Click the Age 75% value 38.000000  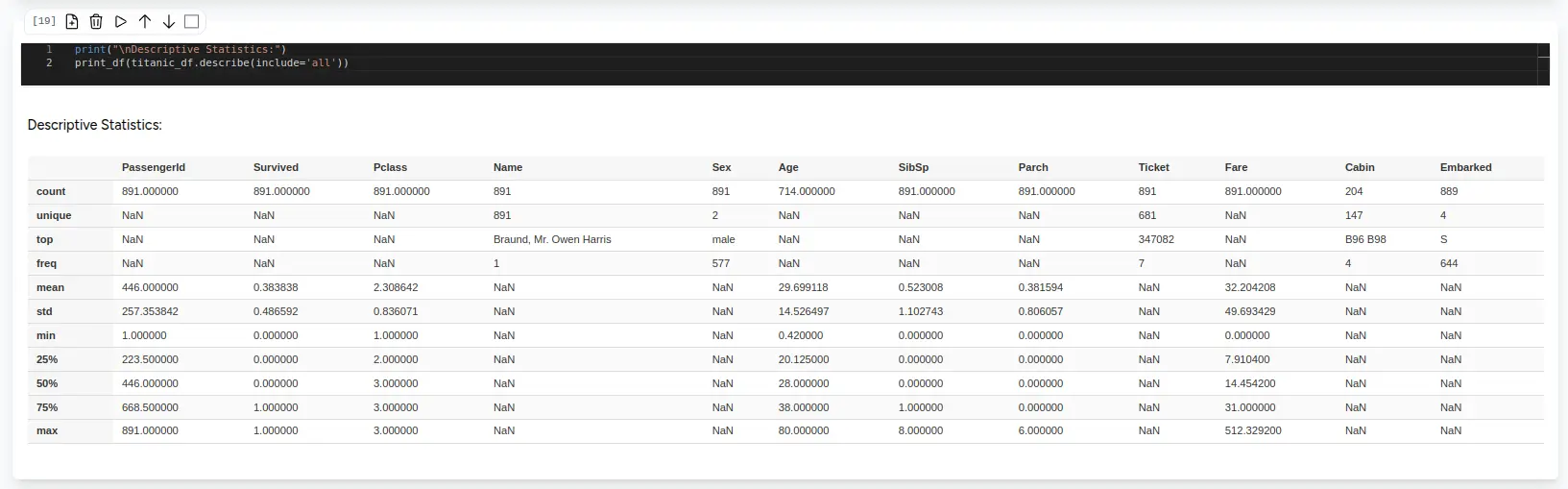point(804,407)
